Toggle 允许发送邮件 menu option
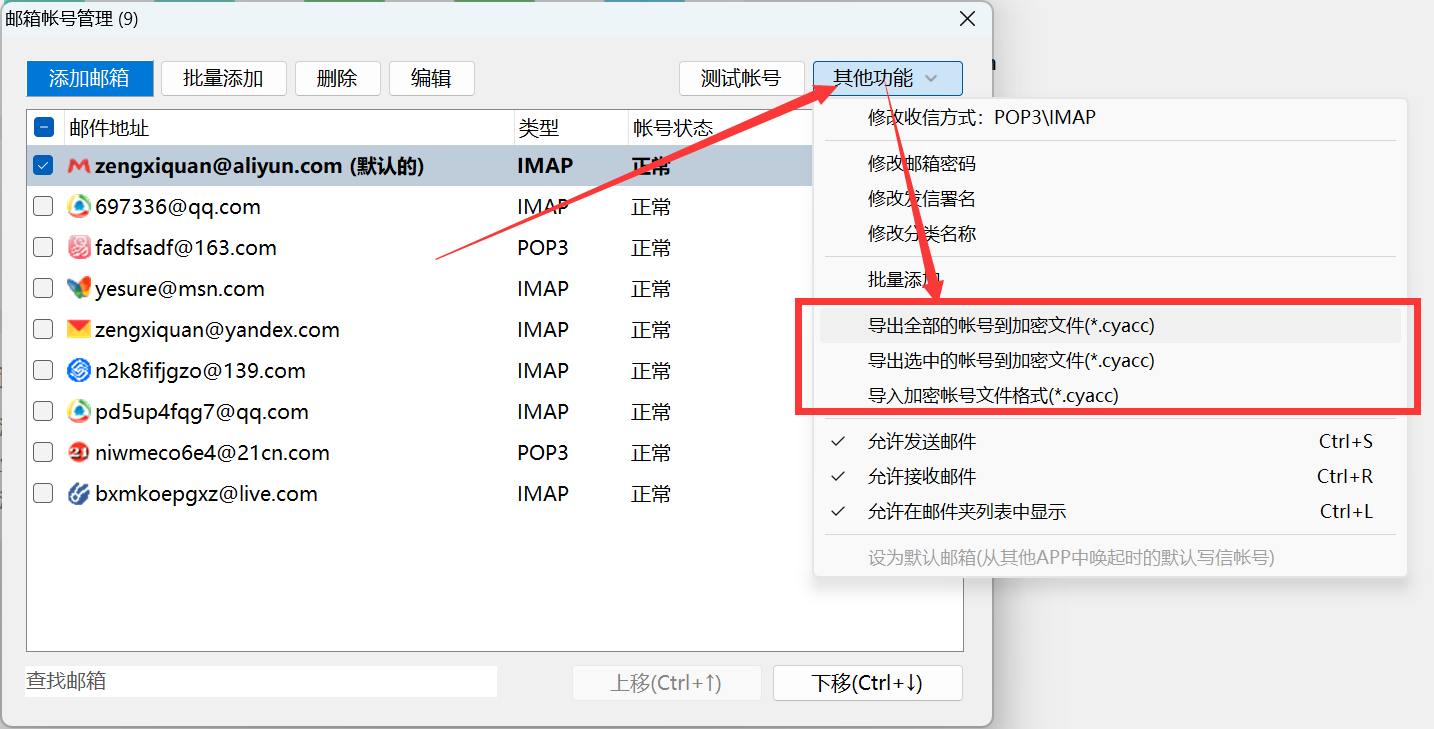 coord(1110,442)
